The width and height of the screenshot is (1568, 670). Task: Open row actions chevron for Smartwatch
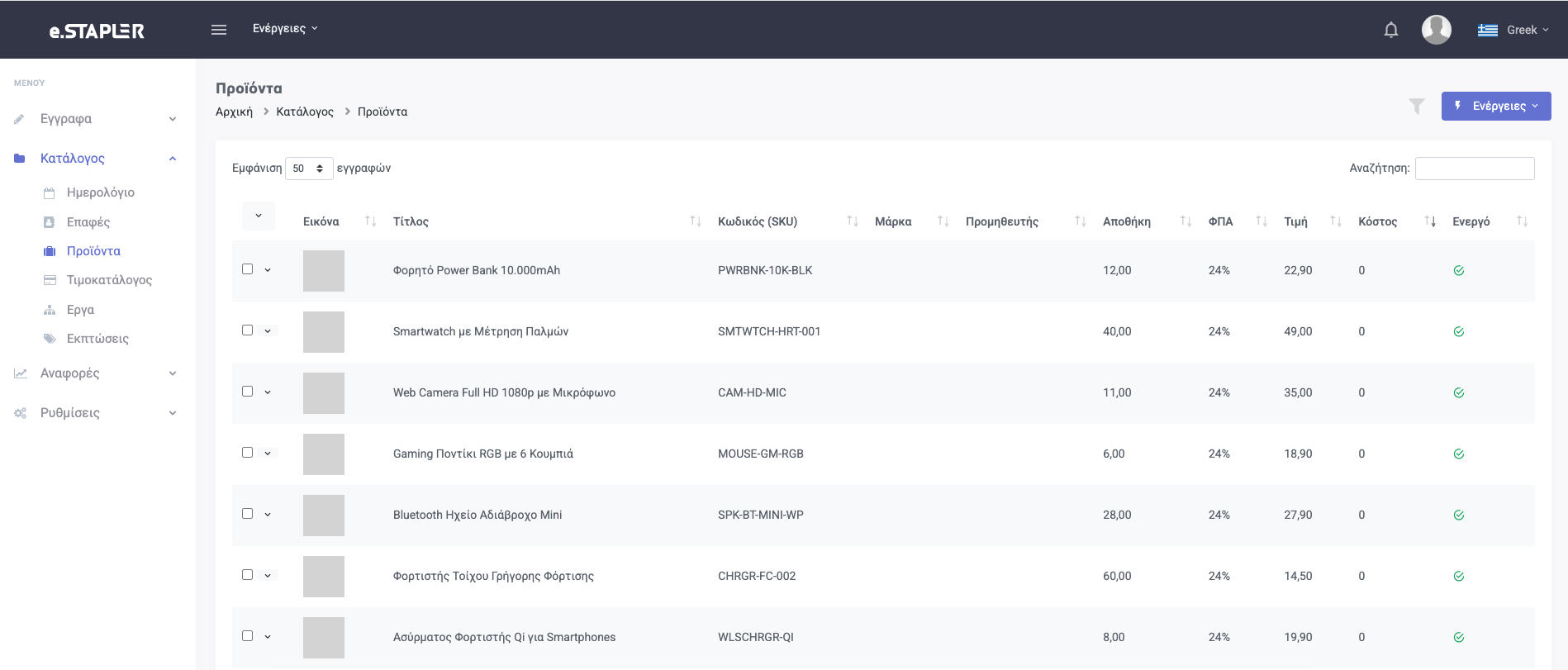coord(268,331)
